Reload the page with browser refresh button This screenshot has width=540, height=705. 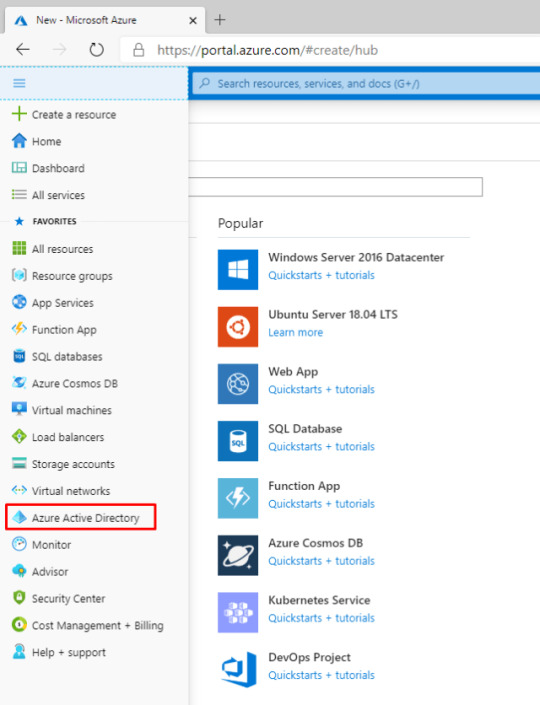click(96, 49)
